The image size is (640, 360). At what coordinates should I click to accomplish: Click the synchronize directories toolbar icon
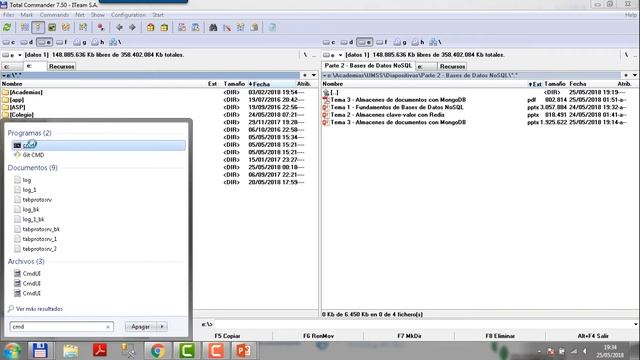240,27
